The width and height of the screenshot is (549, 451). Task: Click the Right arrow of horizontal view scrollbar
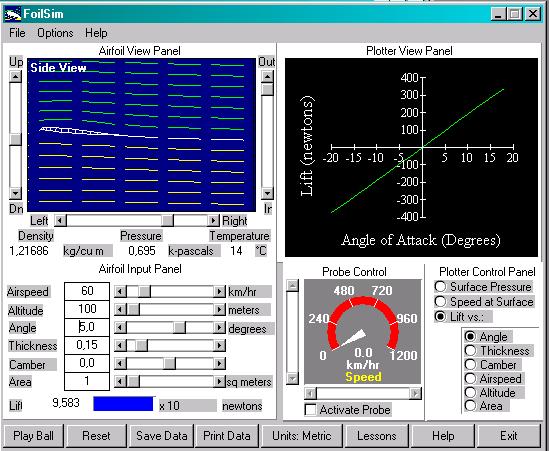(x=213, y=221)
